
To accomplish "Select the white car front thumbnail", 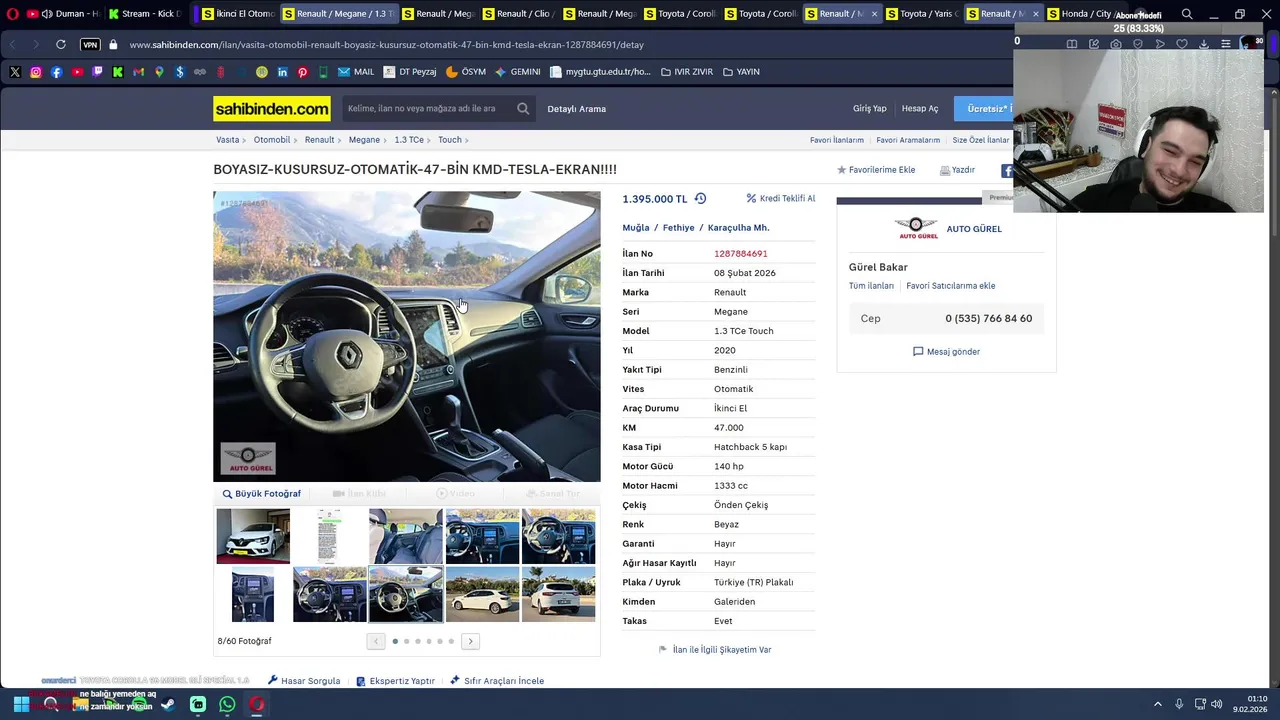I will pos(253,536).
